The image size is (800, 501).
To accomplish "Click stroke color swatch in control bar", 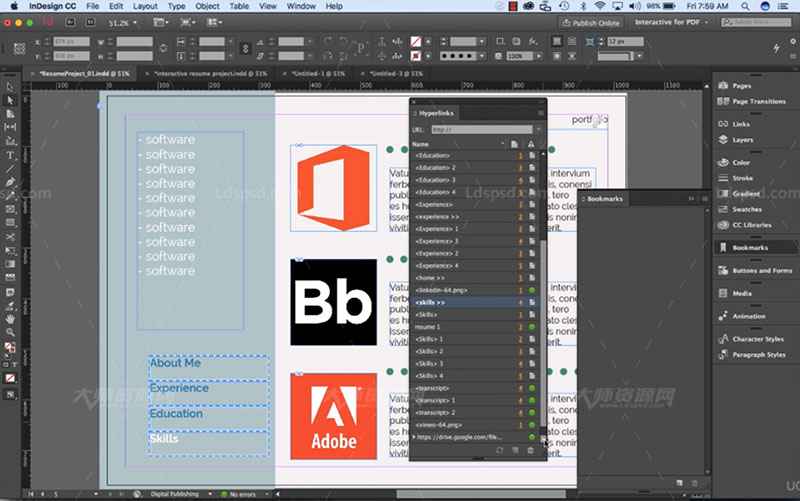I will 416,56.
